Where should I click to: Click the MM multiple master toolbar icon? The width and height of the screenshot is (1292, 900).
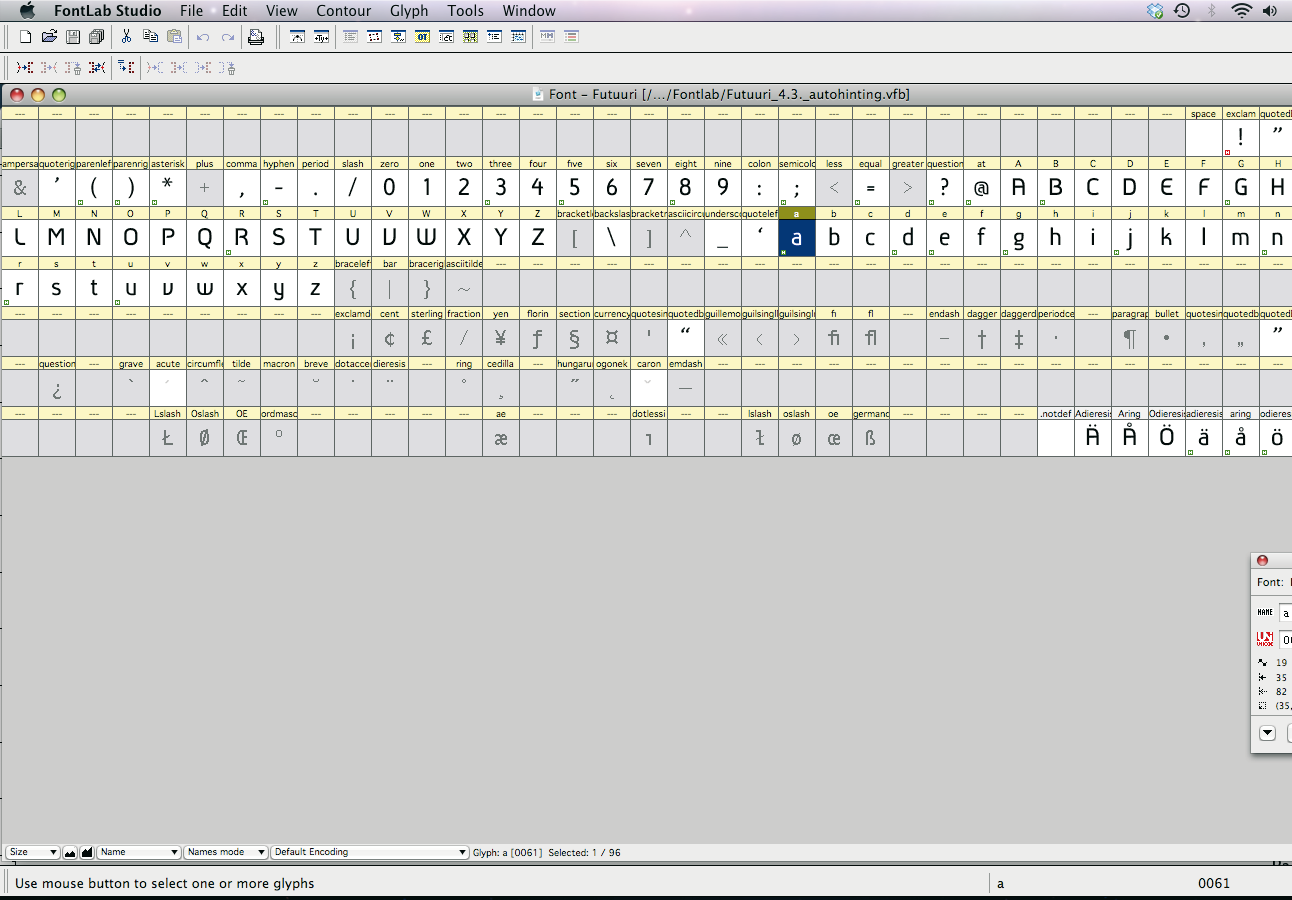547,37
